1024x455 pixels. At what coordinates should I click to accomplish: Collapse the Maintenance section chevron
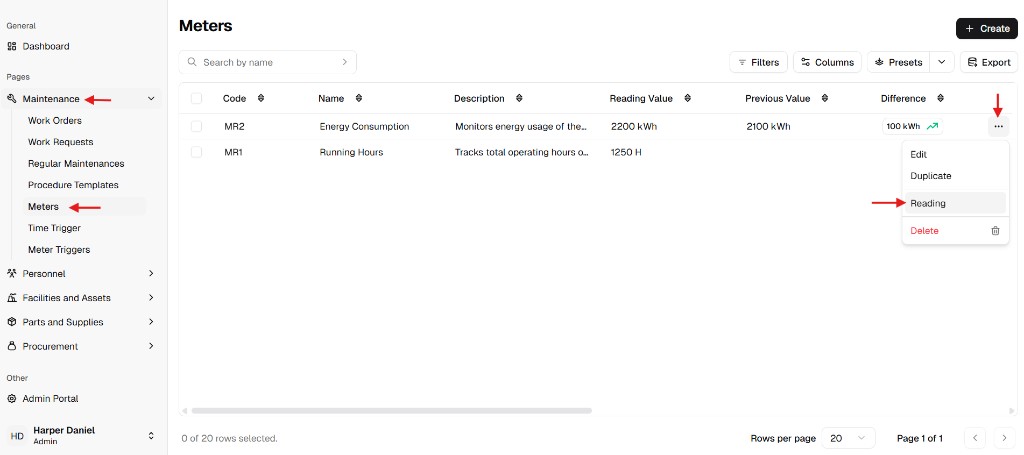click(x=151, y=99)
